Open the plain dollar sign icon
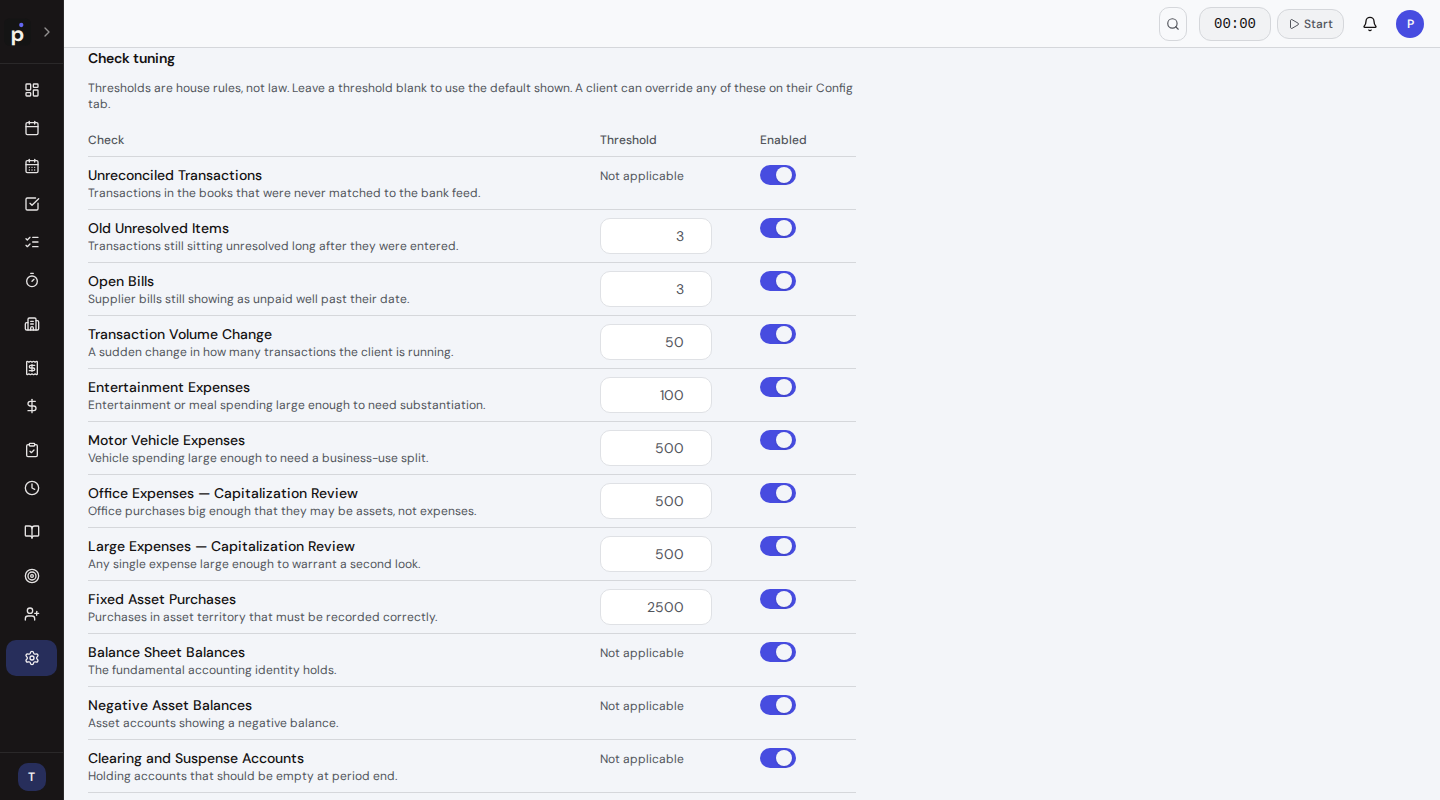 (x=32, y=406)
